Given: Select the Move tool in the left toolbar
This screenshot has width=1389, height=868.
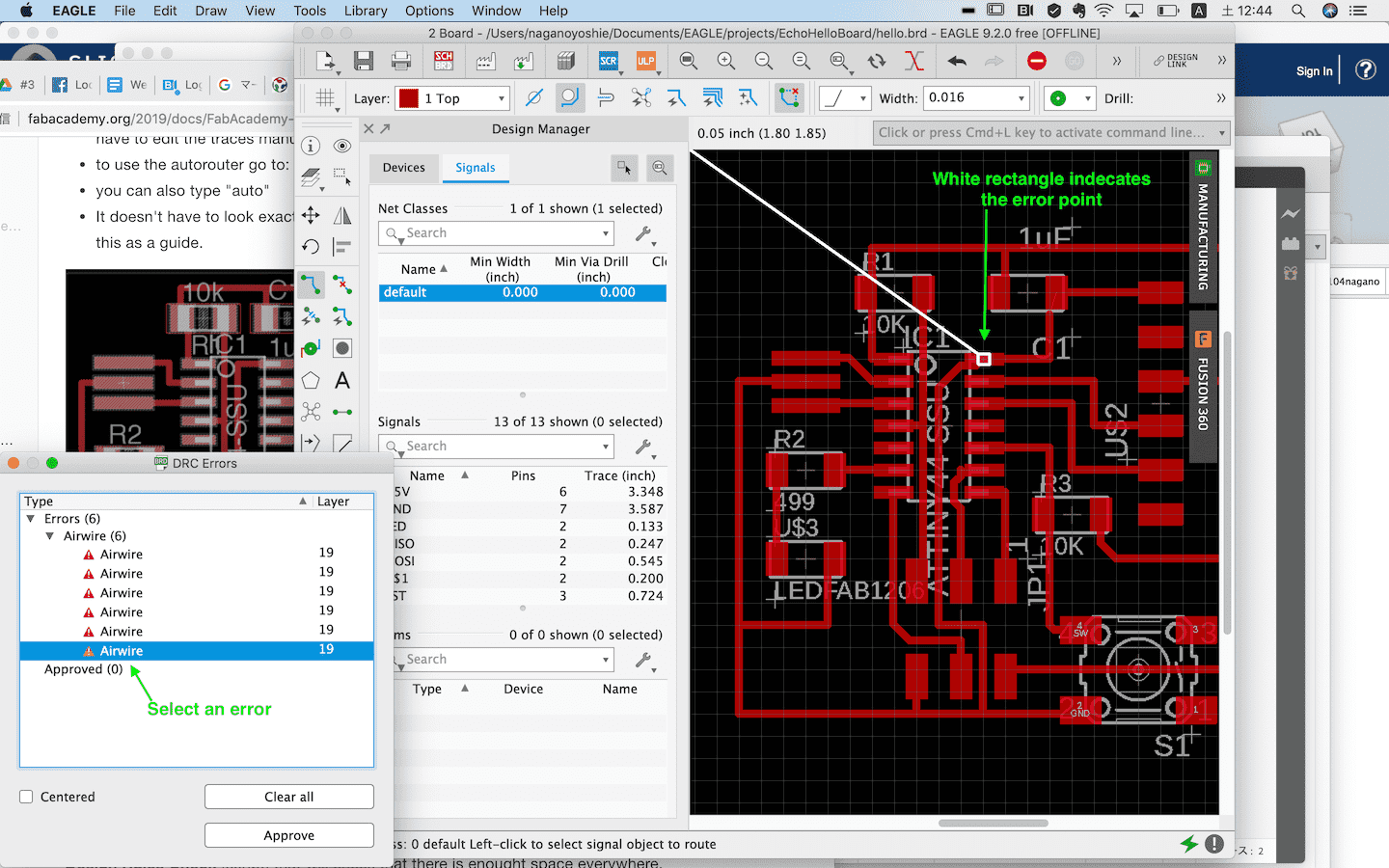Looking at the screenshot, I should pyautogui.click(x=311, y=215).
